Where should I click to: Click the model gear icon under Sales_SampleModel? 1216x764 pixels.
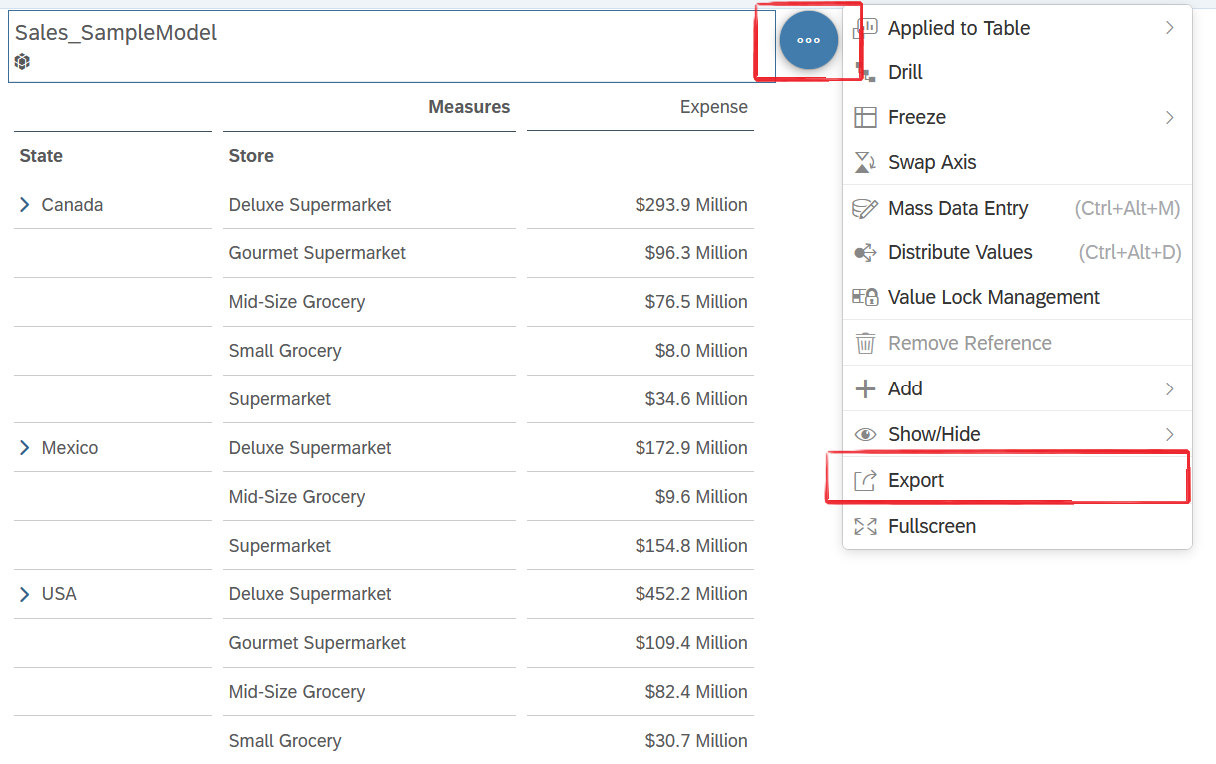coord(23,62)
